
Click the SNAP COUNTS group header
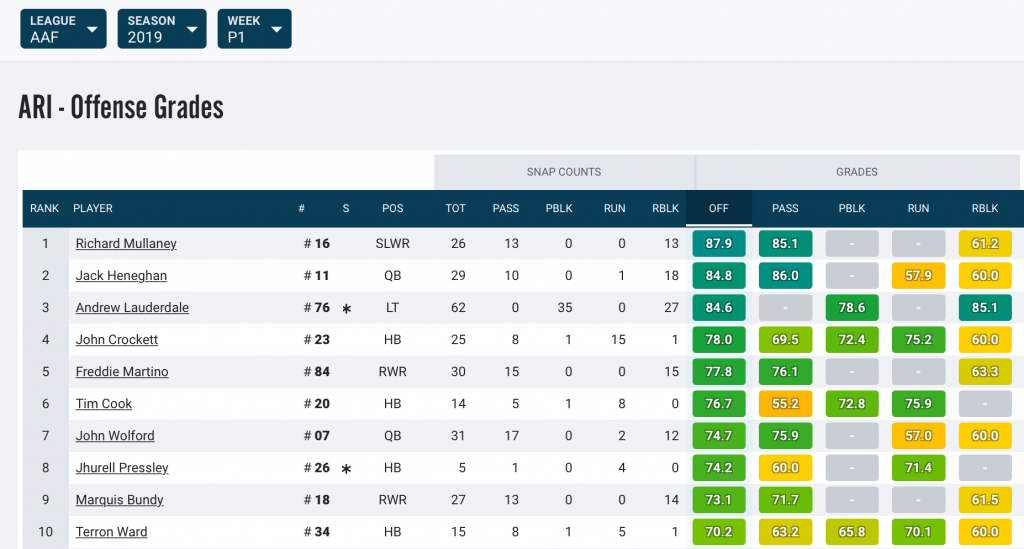click(564, 172)
